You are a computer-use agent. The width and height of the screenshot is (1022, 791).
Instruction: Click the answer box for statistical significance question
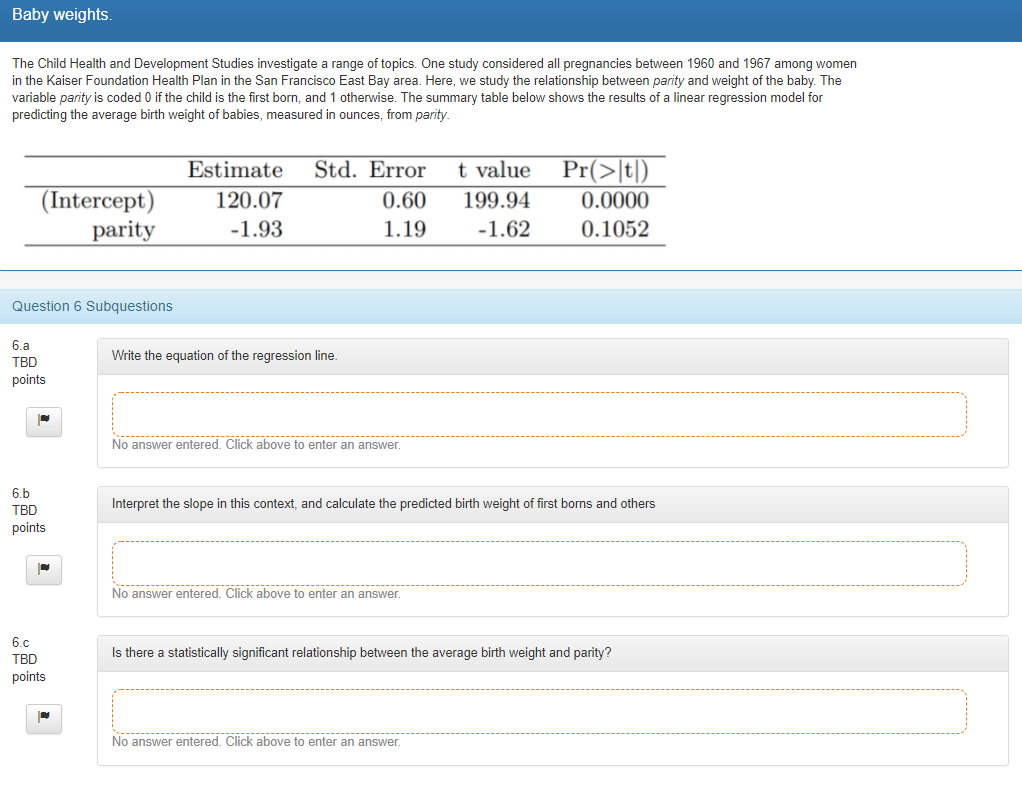[x=539, y=712]
